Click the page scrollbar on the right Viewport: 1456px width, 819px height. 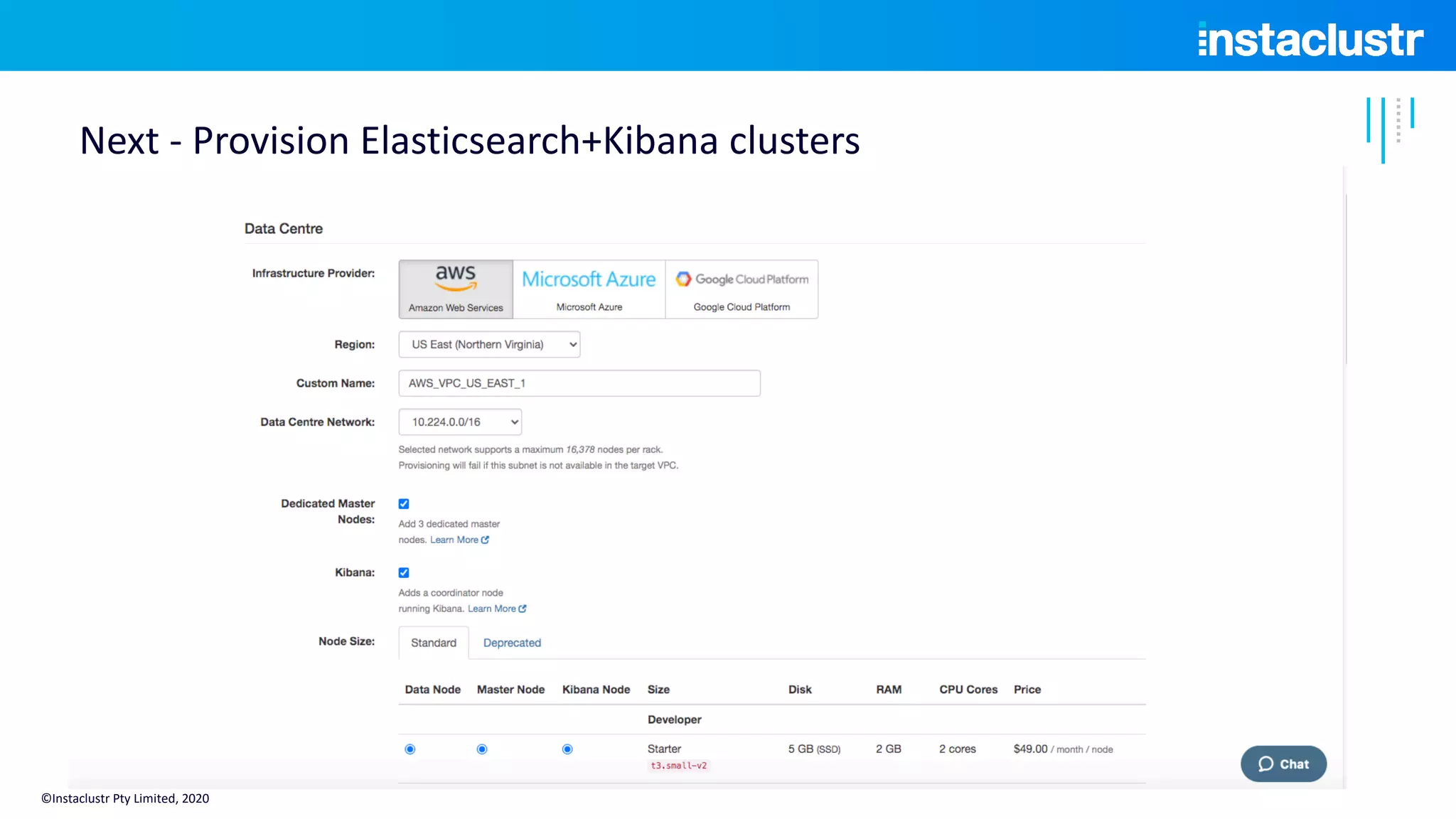(x=1346, y=279)
